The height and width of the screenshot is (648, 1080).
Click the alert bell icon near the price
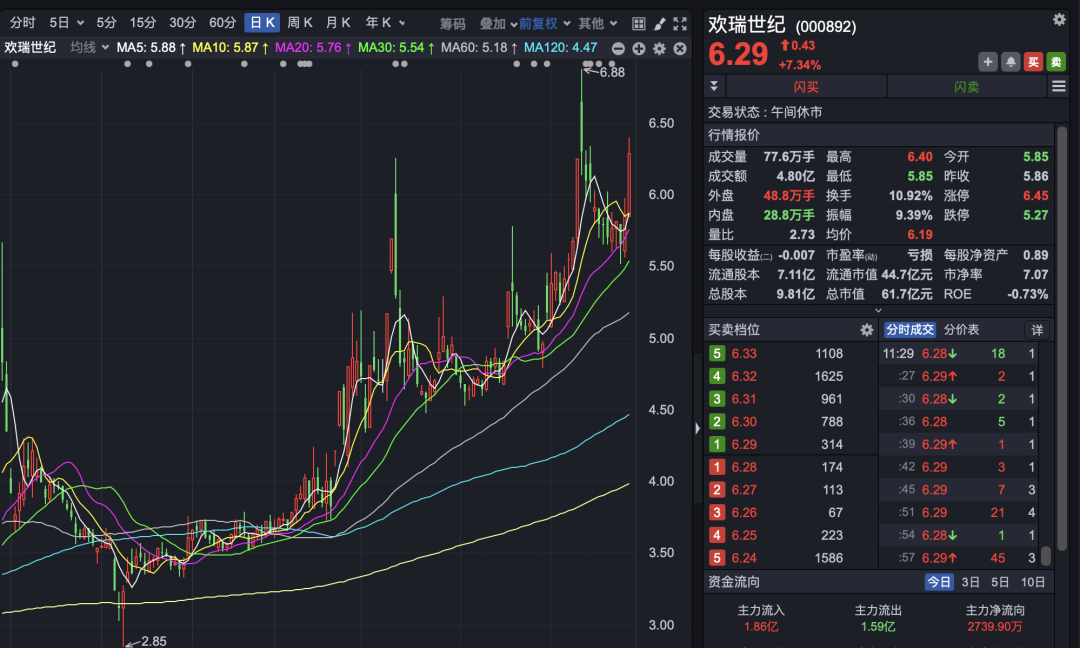[x=1011, y=61]
